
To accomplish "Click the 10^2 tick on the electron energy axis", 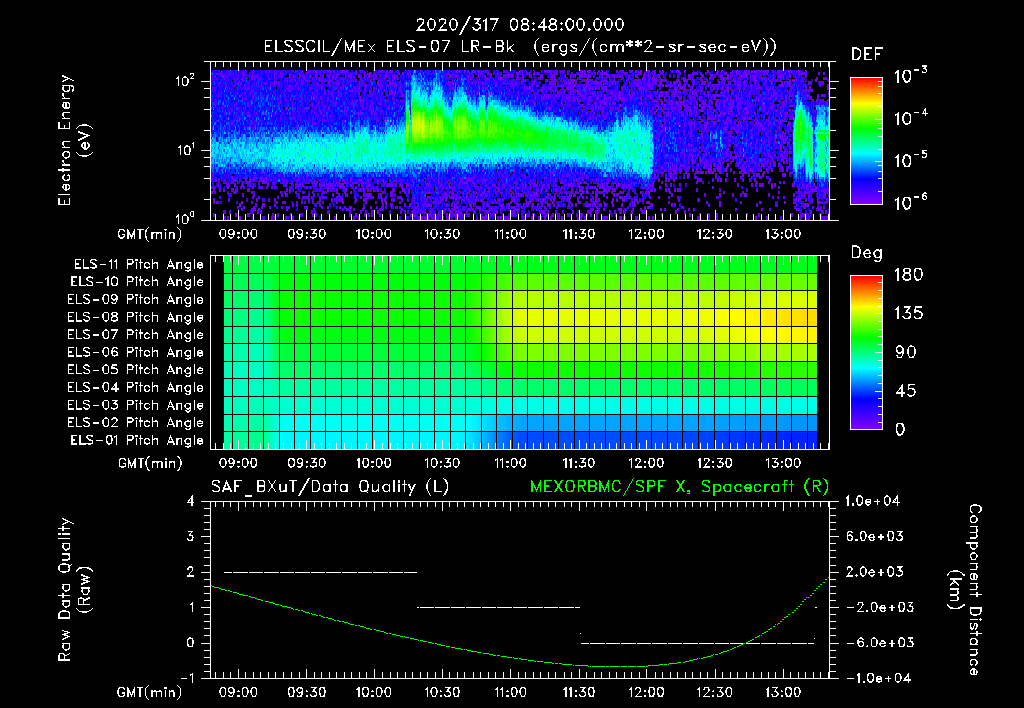I will [x=186, y=81].
